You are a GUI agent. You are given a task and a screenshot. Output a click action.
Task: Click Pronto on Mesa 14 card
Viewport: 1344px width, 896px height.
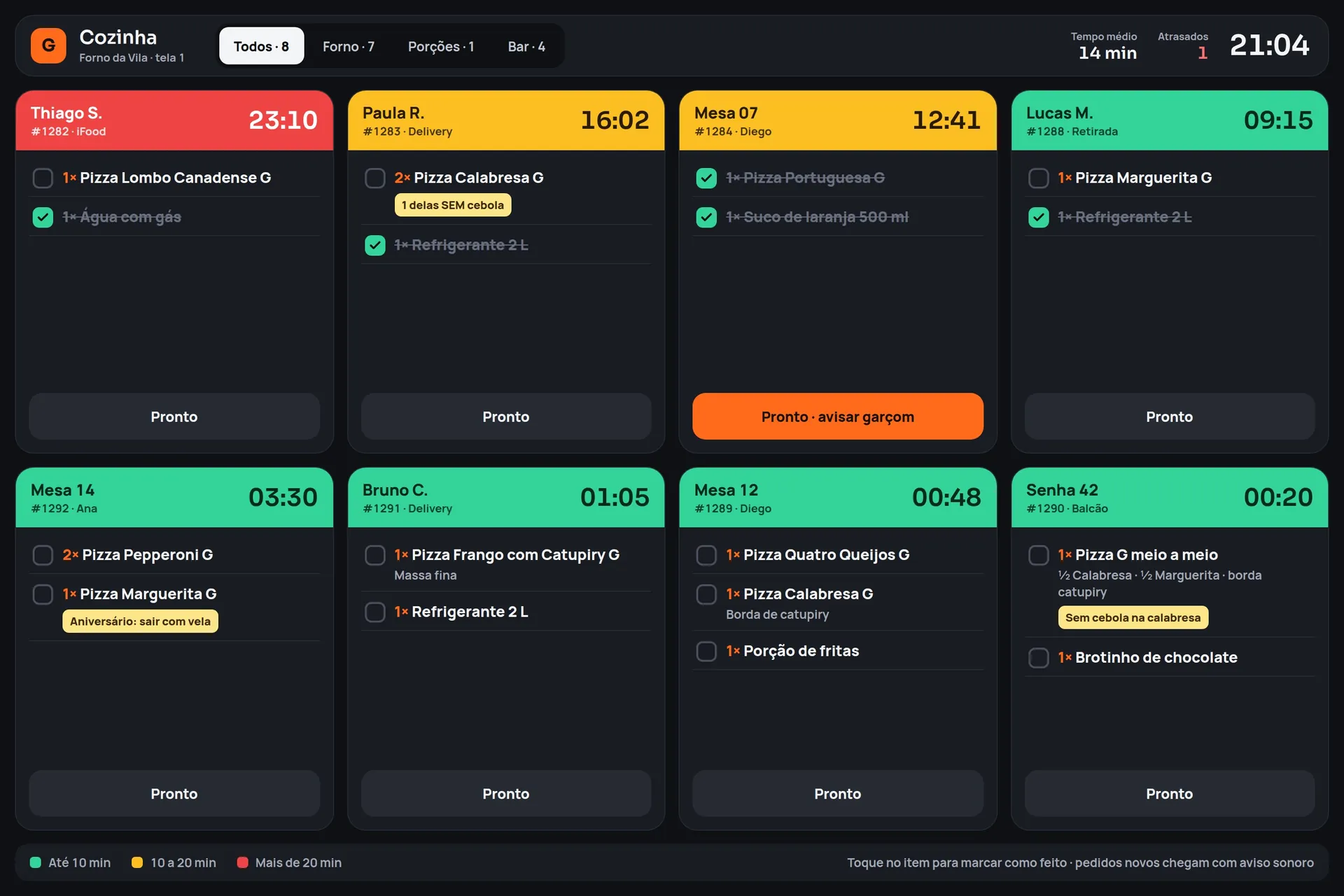pyautogui.click(x=174, y=794)
